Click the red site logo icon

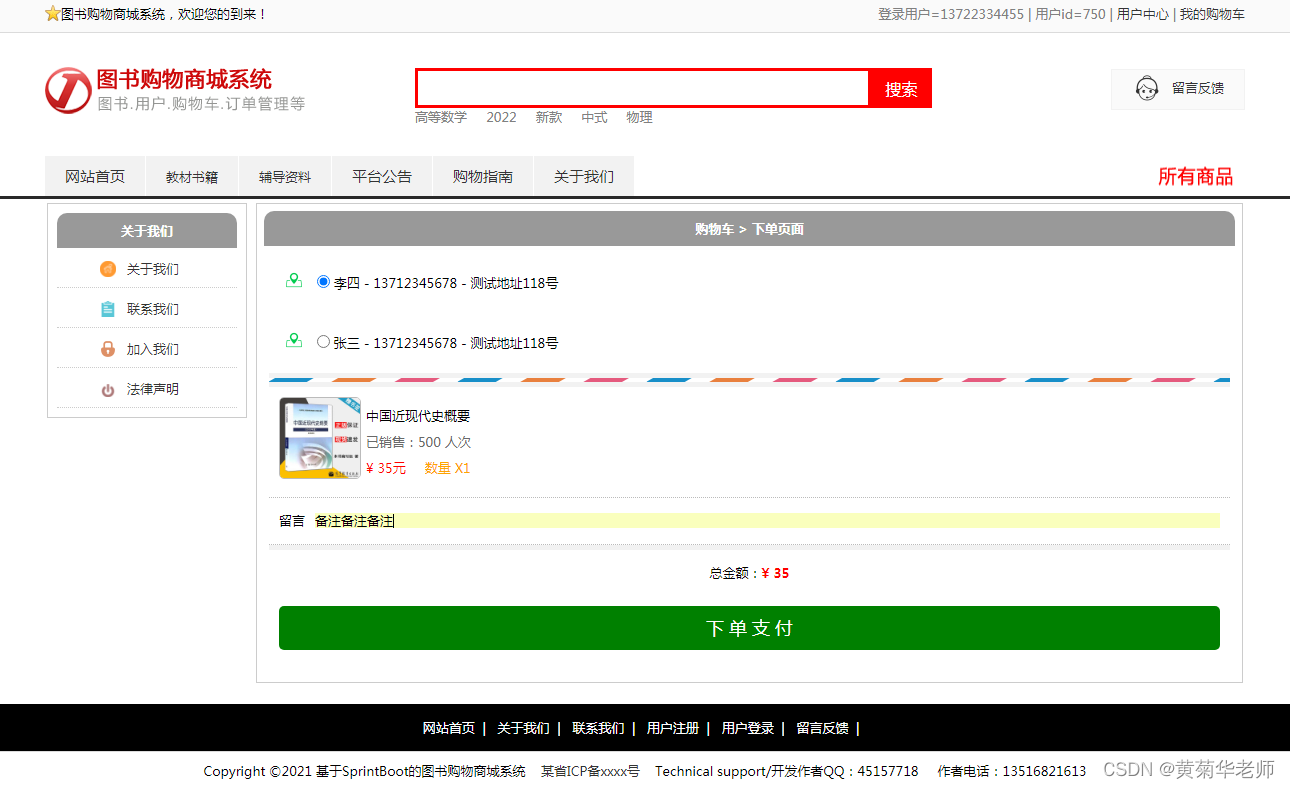68,91
